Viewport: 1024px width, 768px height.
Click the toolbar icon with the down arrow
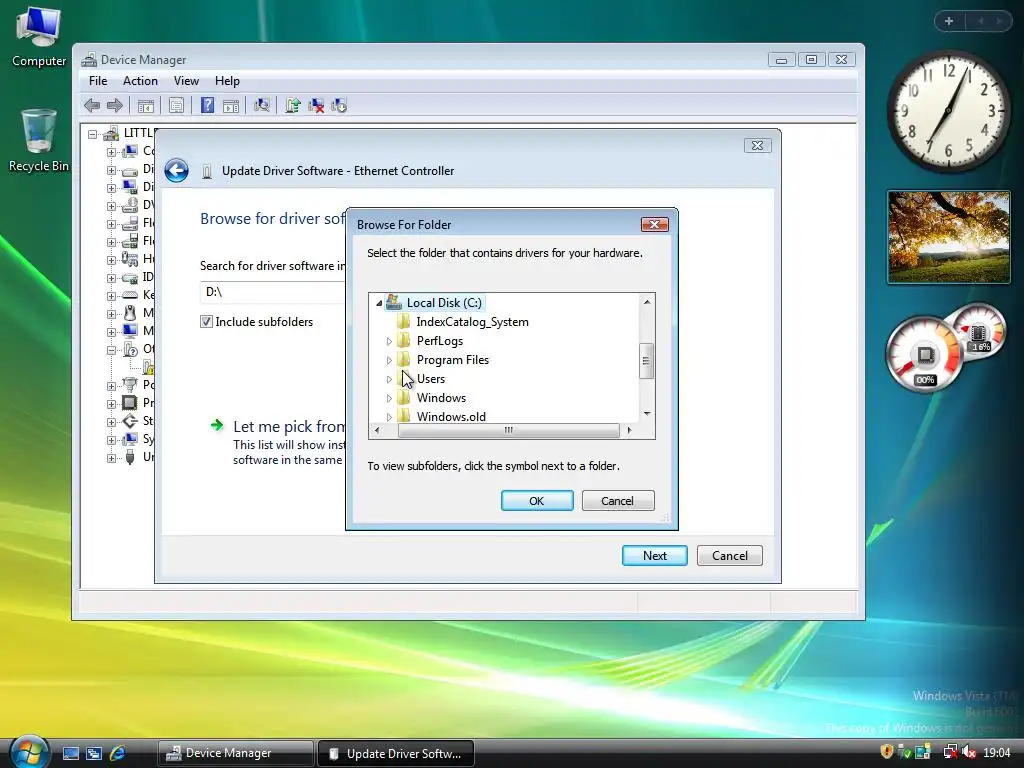point(339,105)
